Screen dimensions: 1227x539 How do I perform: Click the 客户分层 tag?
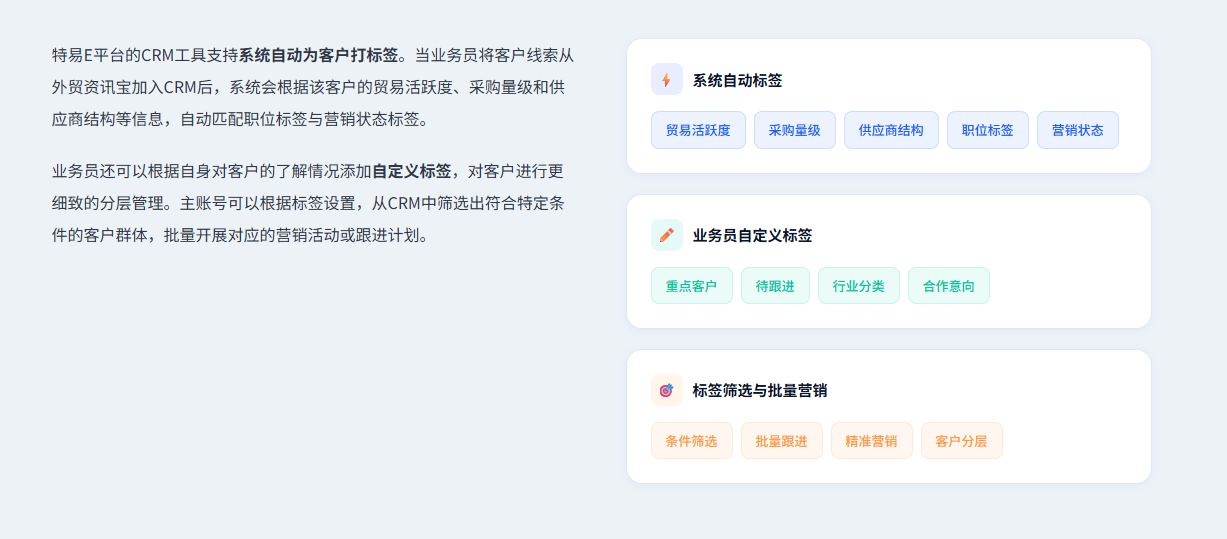pyautogui.click(x=962, y=440)
